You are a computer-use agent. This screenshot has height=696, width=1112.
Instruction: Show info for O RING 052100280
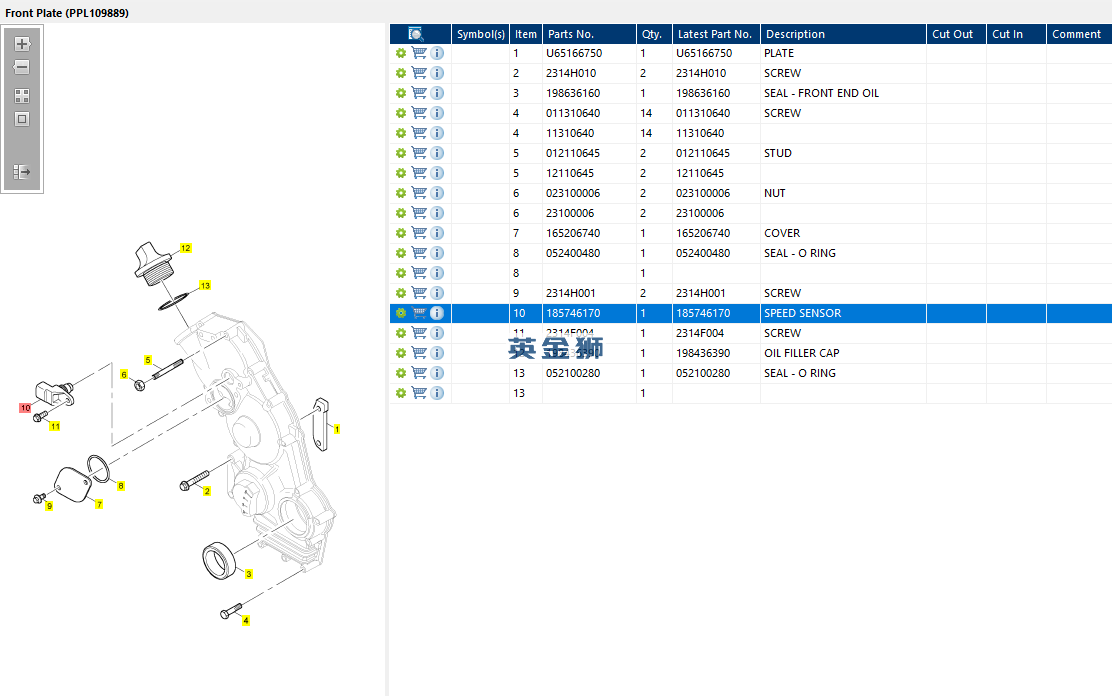(x=437, y=373)
